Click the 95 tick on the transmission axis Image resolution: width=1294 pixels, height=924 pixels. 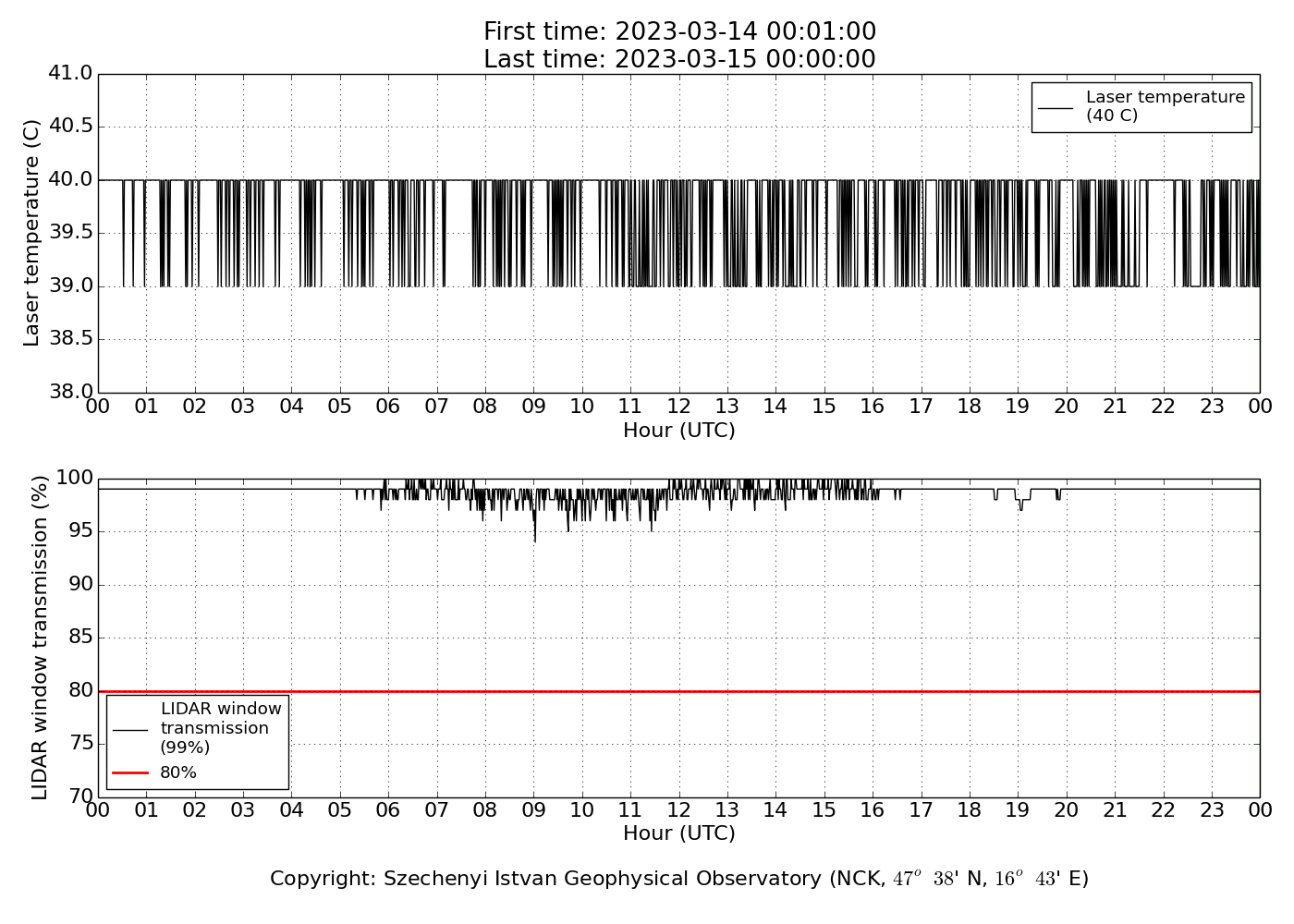coord(81,531)
